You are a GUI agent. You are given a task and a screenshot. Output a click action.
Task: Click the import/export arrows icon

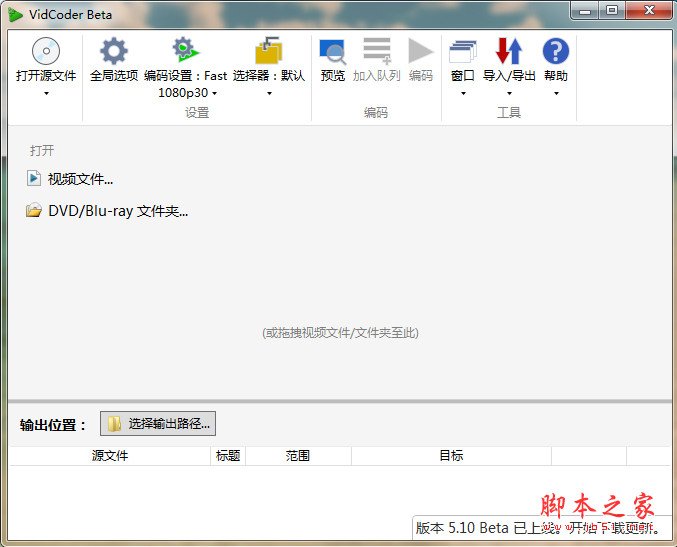tap(509, 51)
